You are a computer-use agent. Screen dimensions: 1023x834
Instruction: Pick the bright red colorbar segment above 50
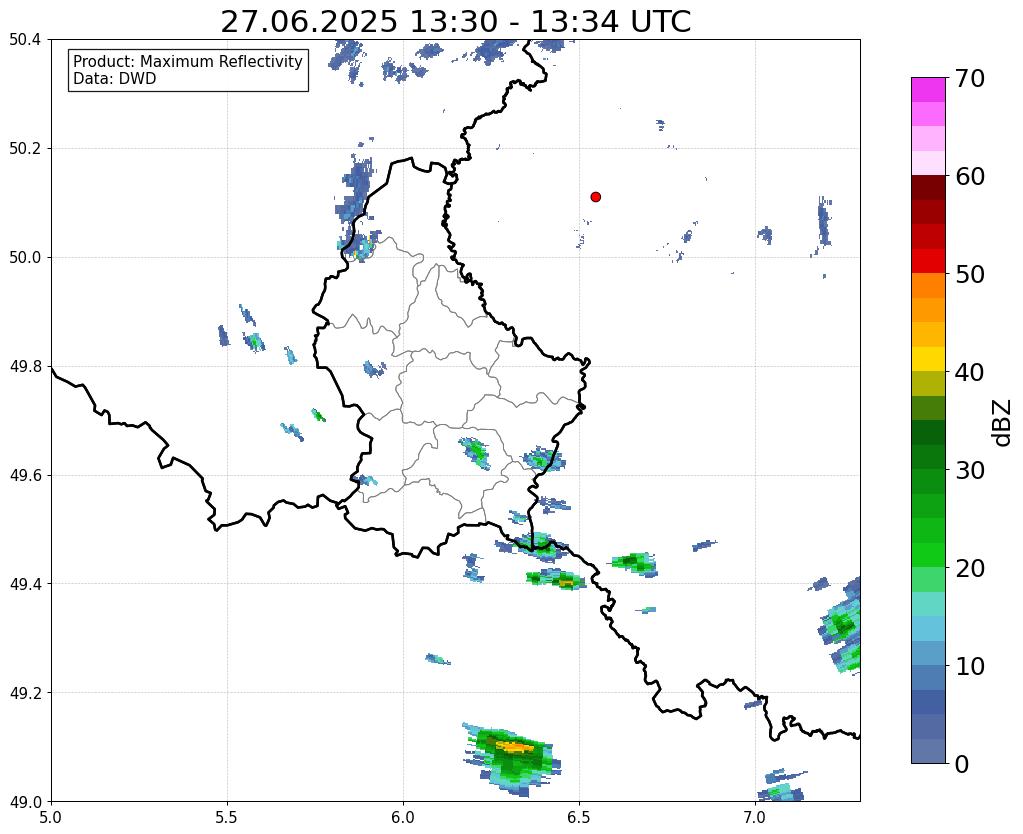tap(928, 261)
